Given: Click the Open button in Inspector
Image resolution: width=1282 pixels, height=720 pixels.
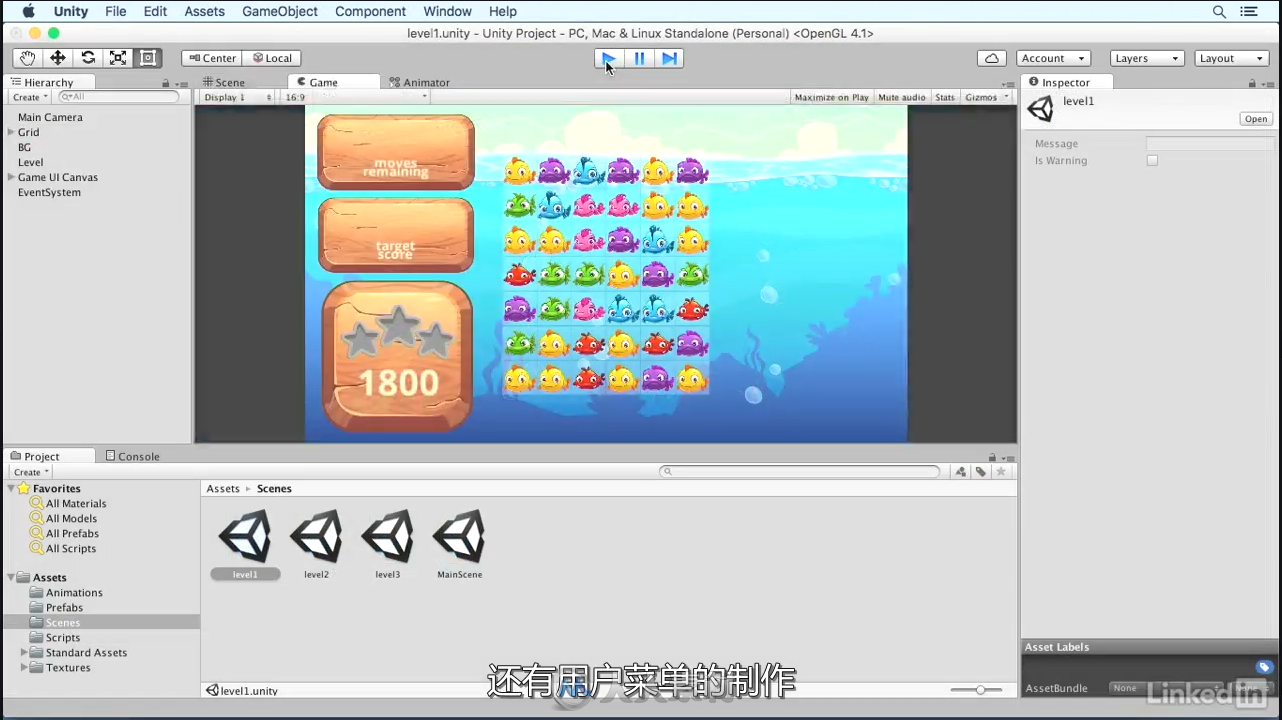Looking at the screenshot, I should (1256, 119).
